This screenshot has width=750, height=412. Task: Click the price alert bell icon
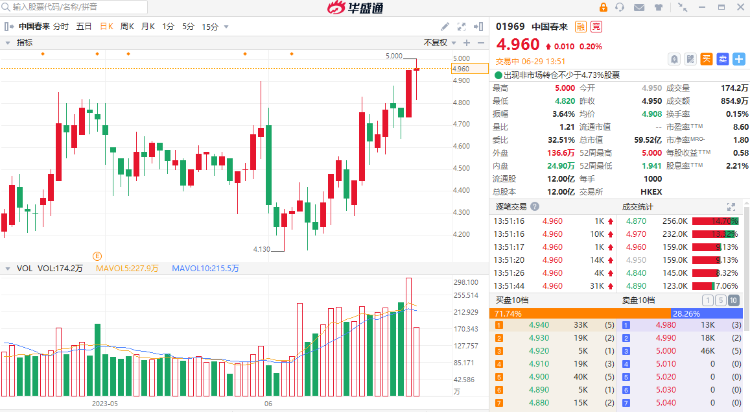[674, 59]
